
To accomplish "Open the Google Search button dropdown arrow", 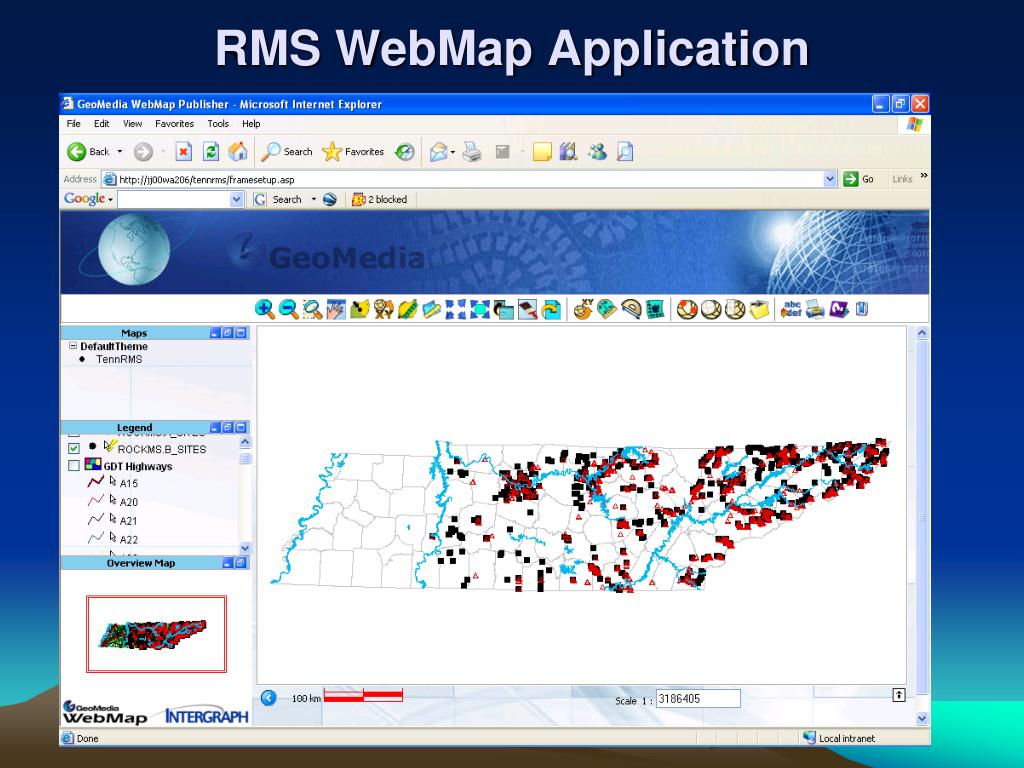I will (x=313, y=199).
